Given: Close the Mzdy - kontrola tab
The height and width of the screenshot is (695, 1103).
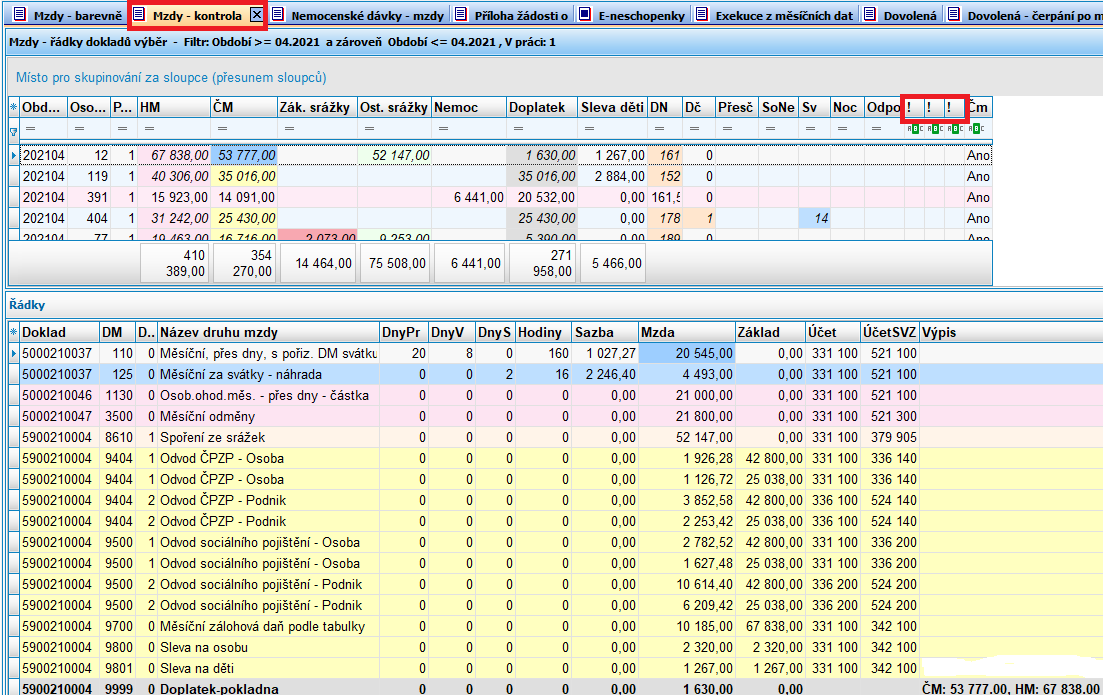Looking at the screenshot, I should (x=256, y=15).
